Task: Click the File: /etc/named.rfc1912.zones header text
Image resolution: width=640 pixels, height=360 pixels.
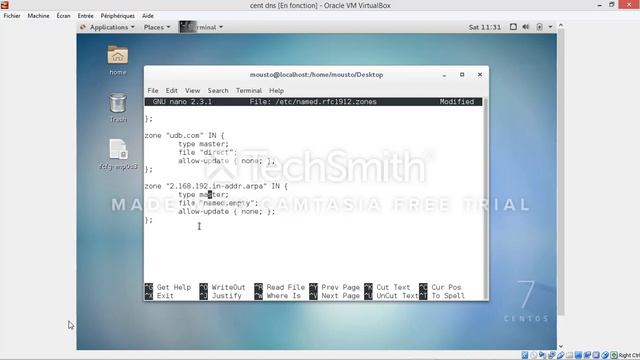Action: click(313, 102)
